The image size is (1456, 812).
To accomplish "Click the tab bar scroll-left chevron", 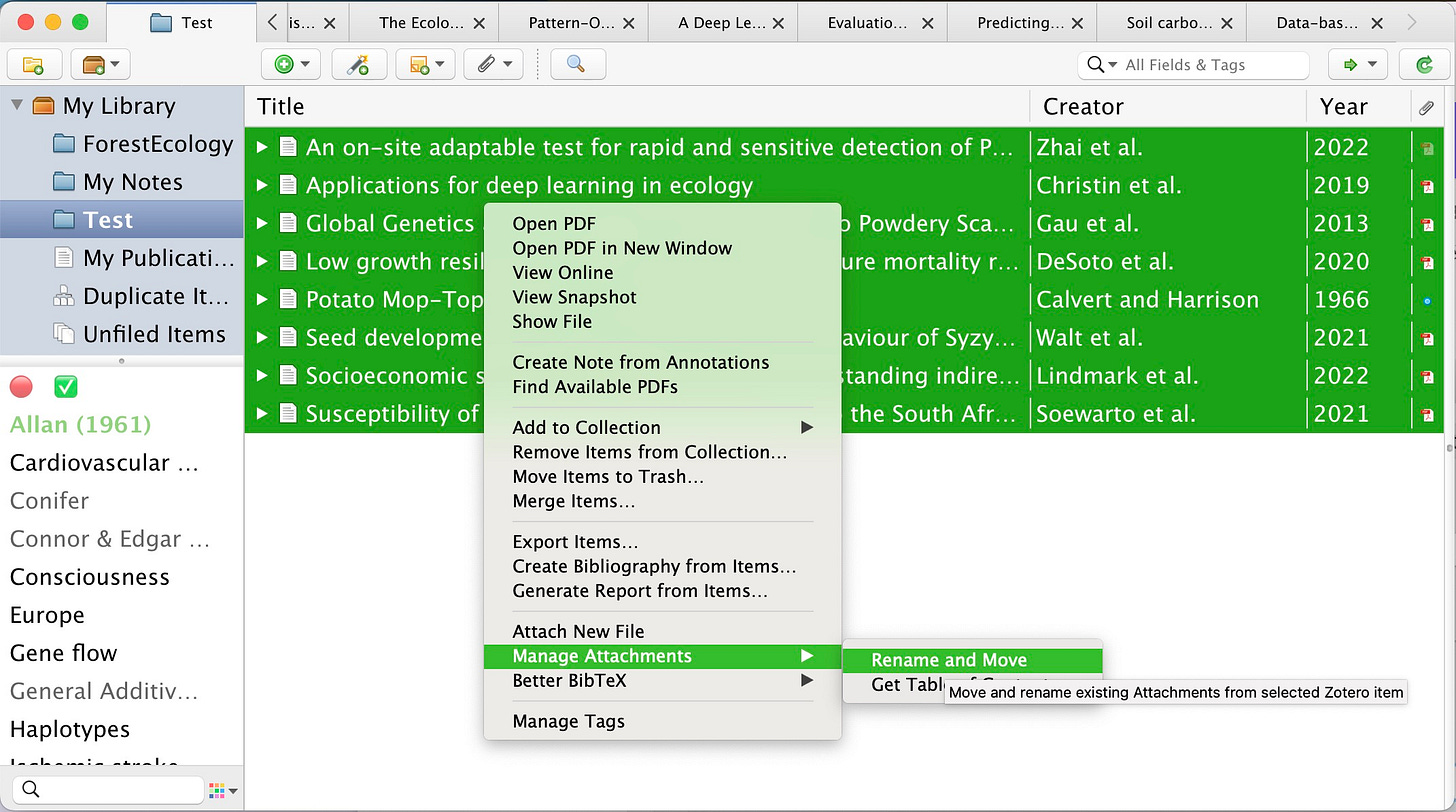I will [272, 22].
